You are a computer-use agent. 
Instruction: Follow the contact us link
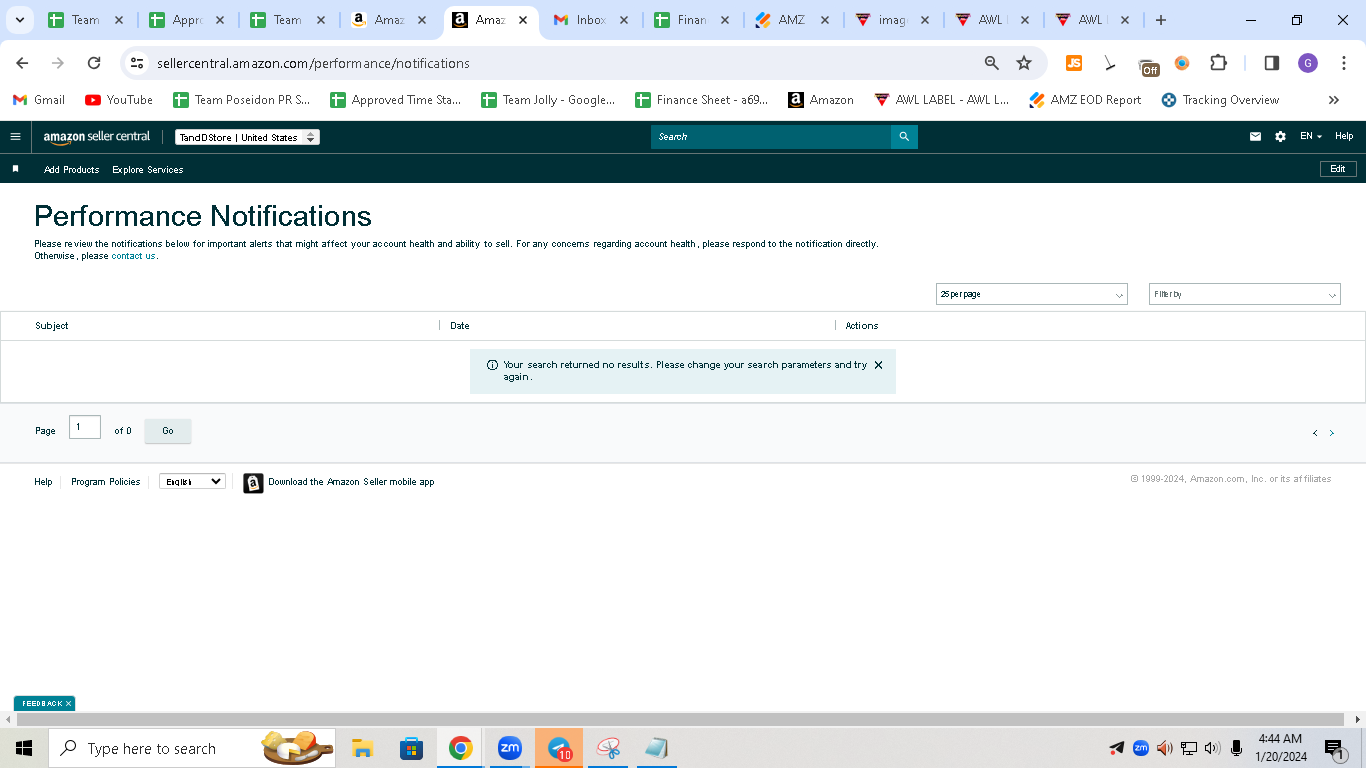[x=133, y=256]
